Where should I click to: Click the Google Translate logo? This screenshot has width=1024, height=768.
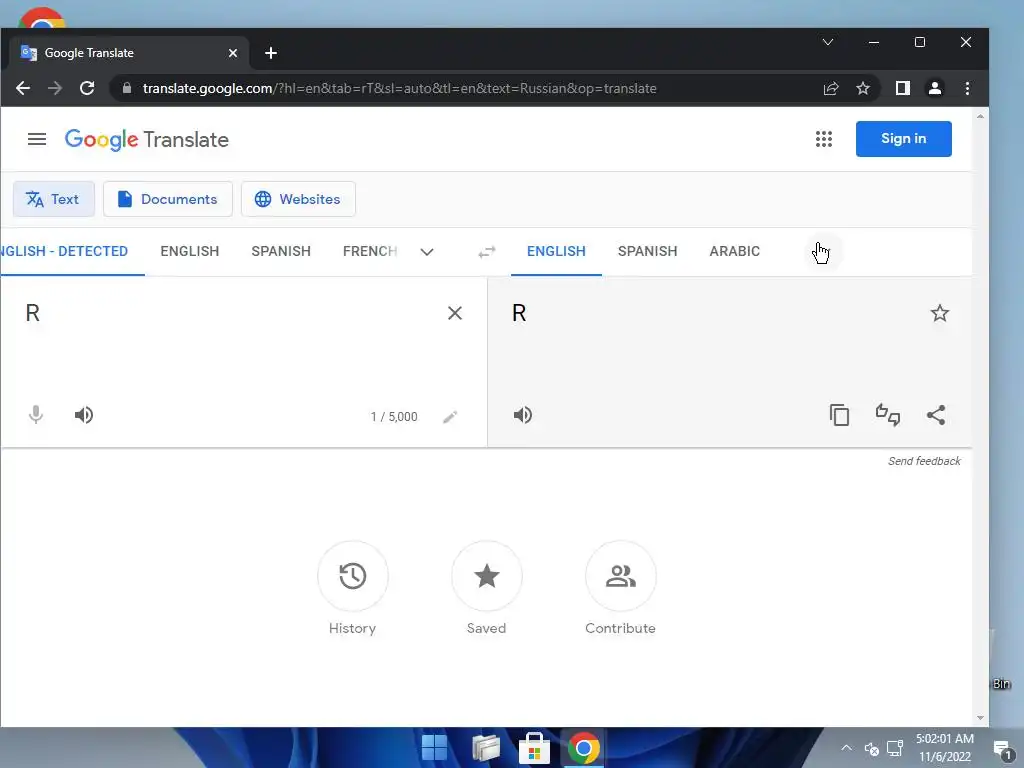pos(146,139)
